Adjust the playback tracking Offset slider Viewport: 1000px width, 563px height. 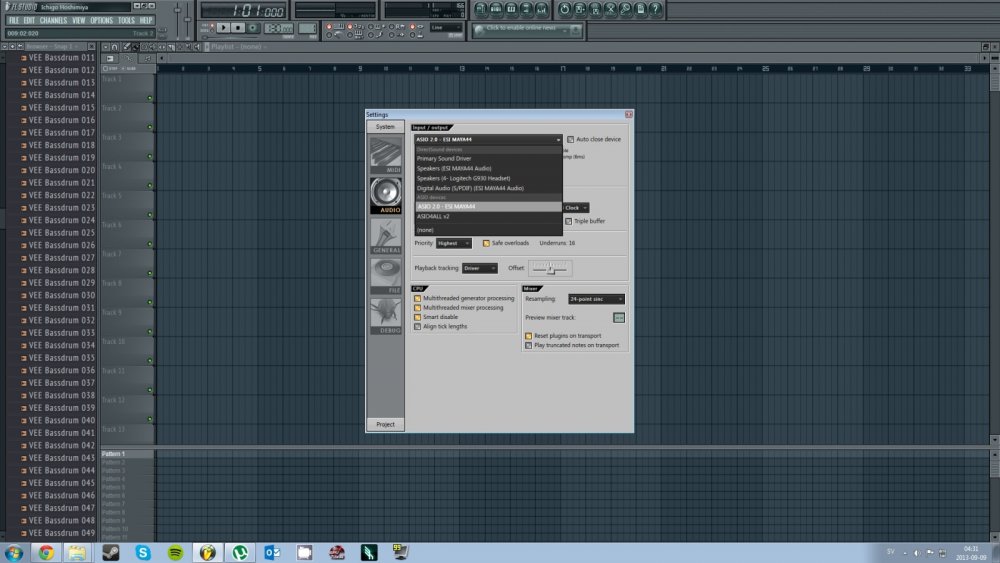click(x=550, y=268)
